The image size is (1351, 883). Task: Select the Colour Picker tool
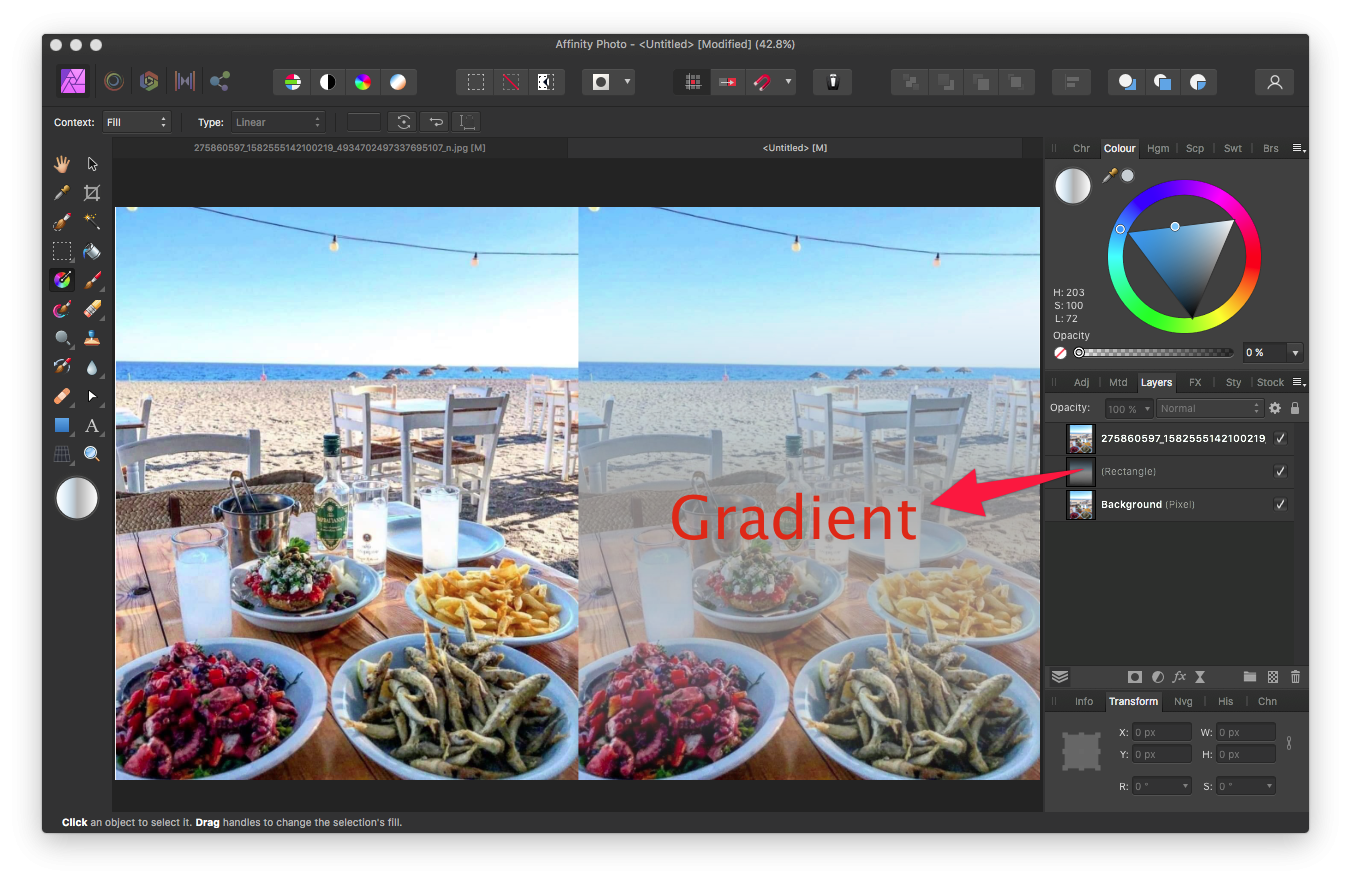point(62,192)
